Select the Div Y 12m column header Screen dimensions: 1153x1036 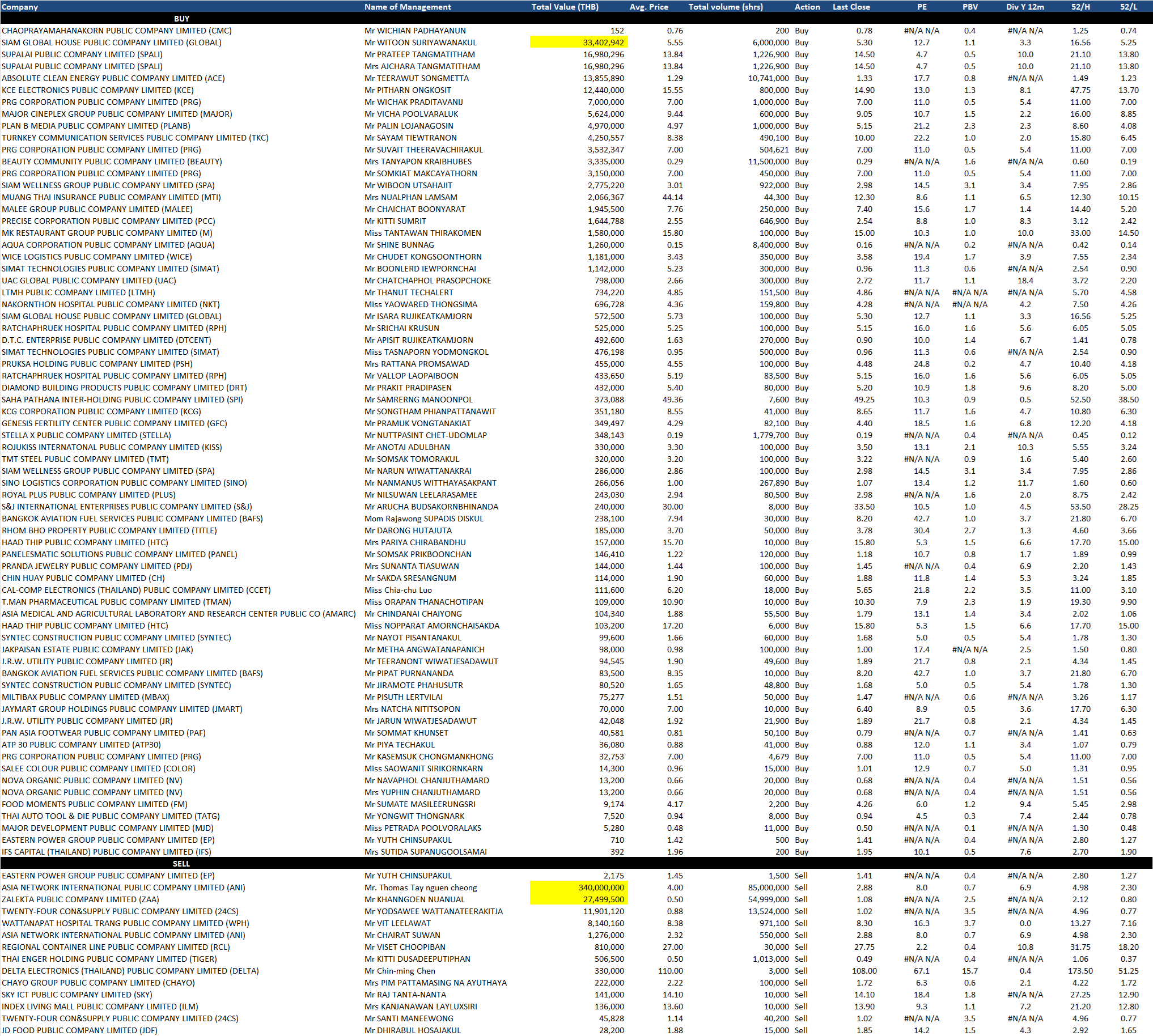coord(1024,7)
